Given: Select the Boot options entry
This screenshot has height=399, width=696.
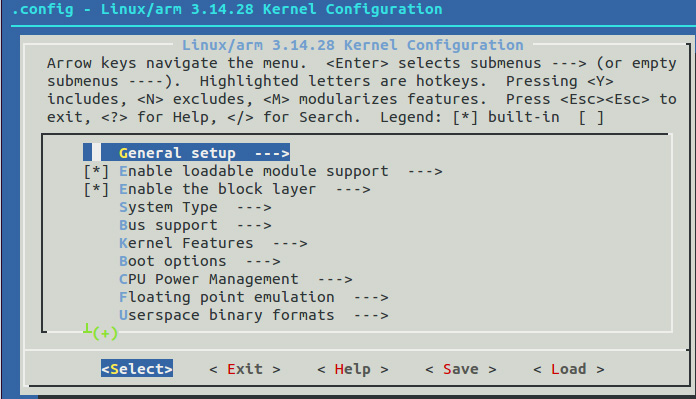Looking at the screenshot, I should tap(200, 261).
